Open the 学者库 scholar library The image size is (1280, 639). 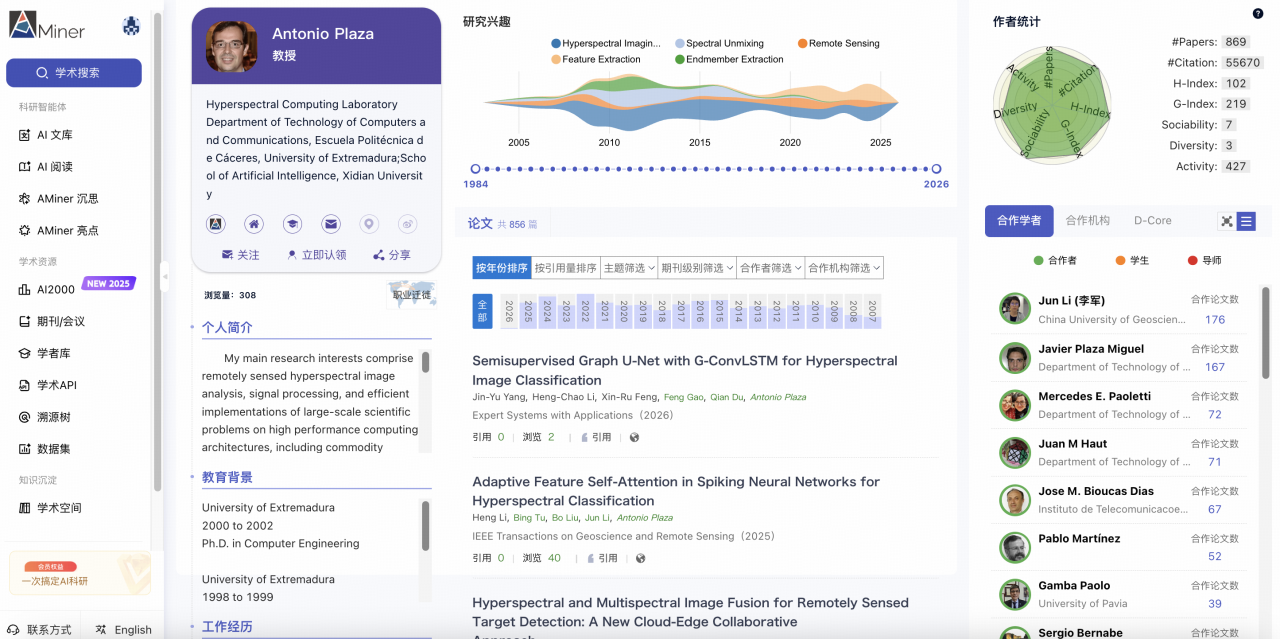click(x=45, y=353)
